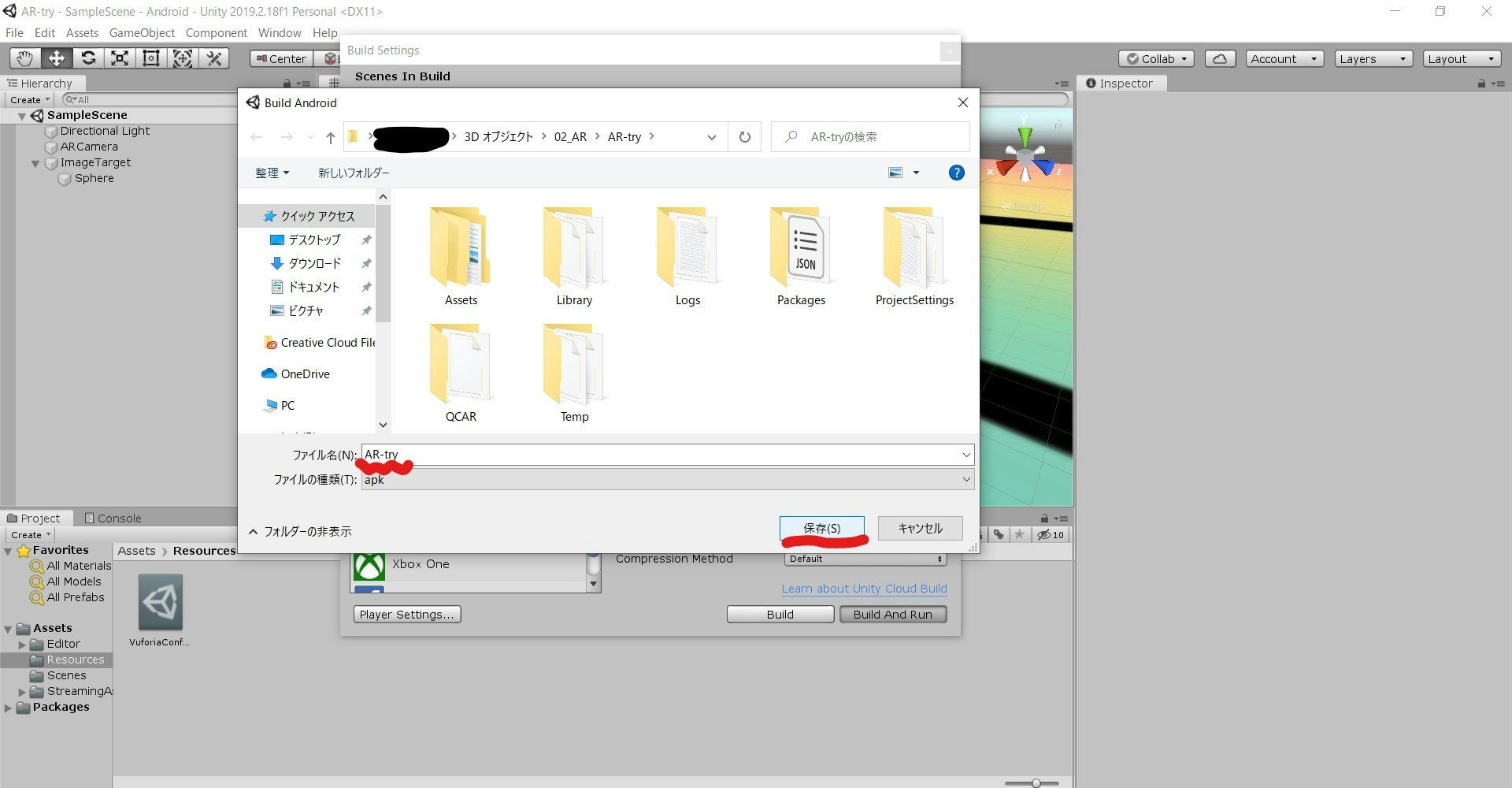The height and width of the screenshot is (788, 1512).
Task: Open the Layers dropdown
Action: tap(1373, 59)
